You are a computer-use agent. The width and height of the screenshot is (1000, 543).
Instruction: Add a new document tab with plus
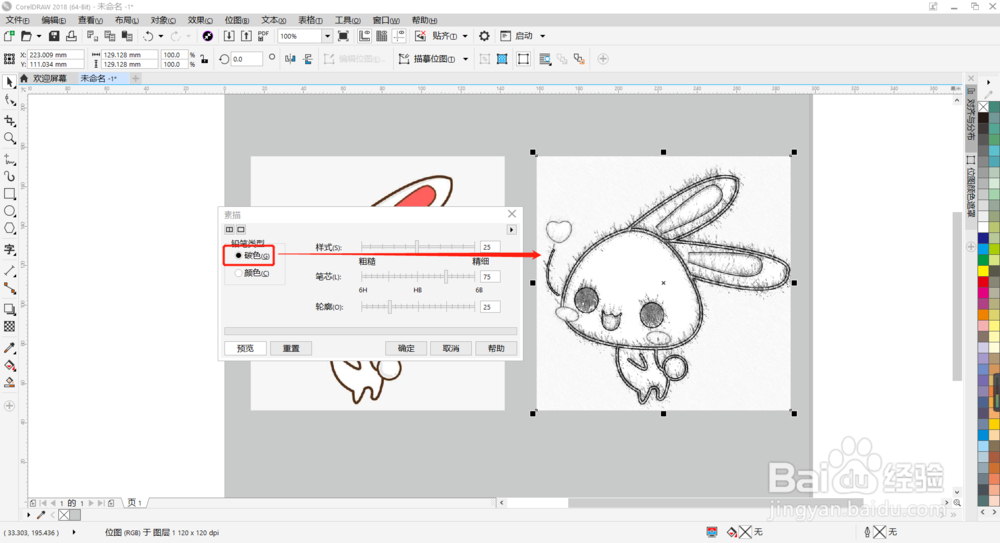coord(135,78)
